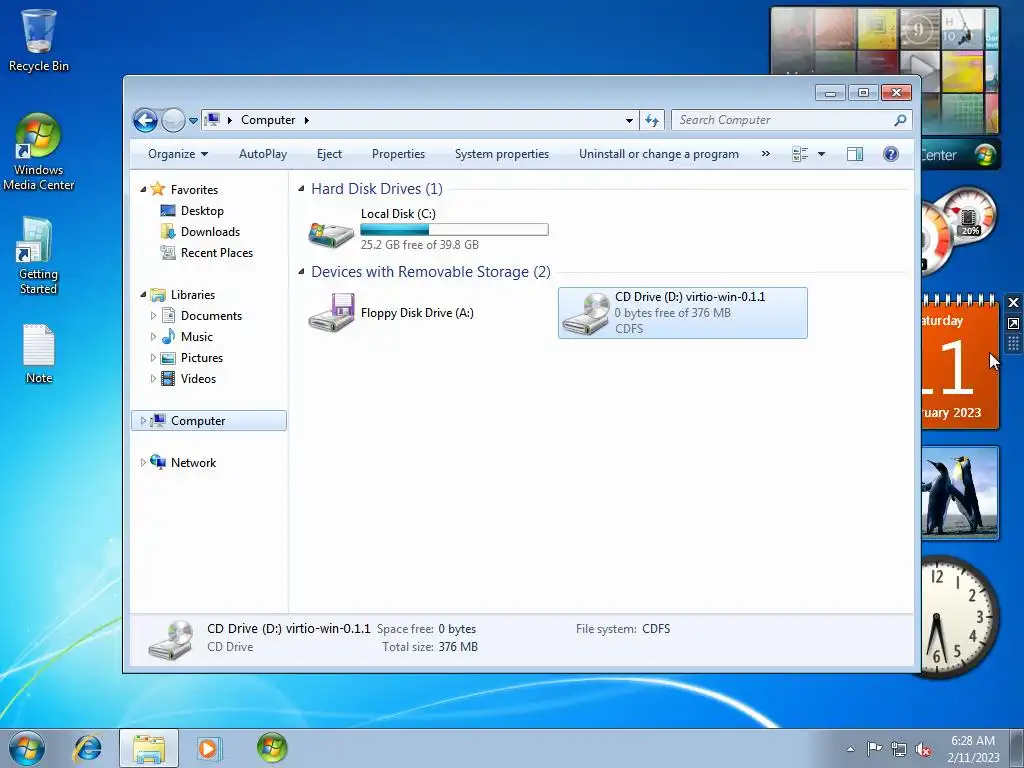Click the Back navigation arrow button
Image resolution: width=1024 pixels, height=768 pixels.
click(x=145, y=120)
